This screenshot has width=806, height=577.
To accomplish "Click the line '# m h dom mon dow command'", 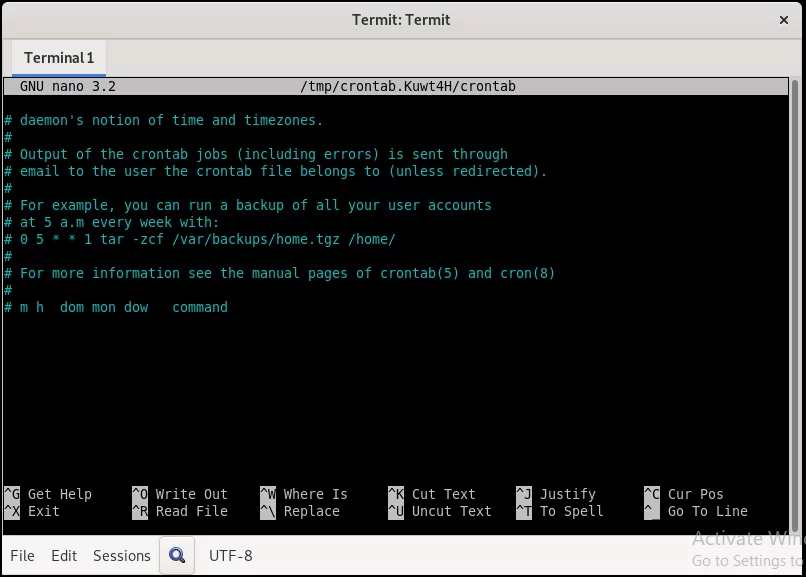I will 116,307.
